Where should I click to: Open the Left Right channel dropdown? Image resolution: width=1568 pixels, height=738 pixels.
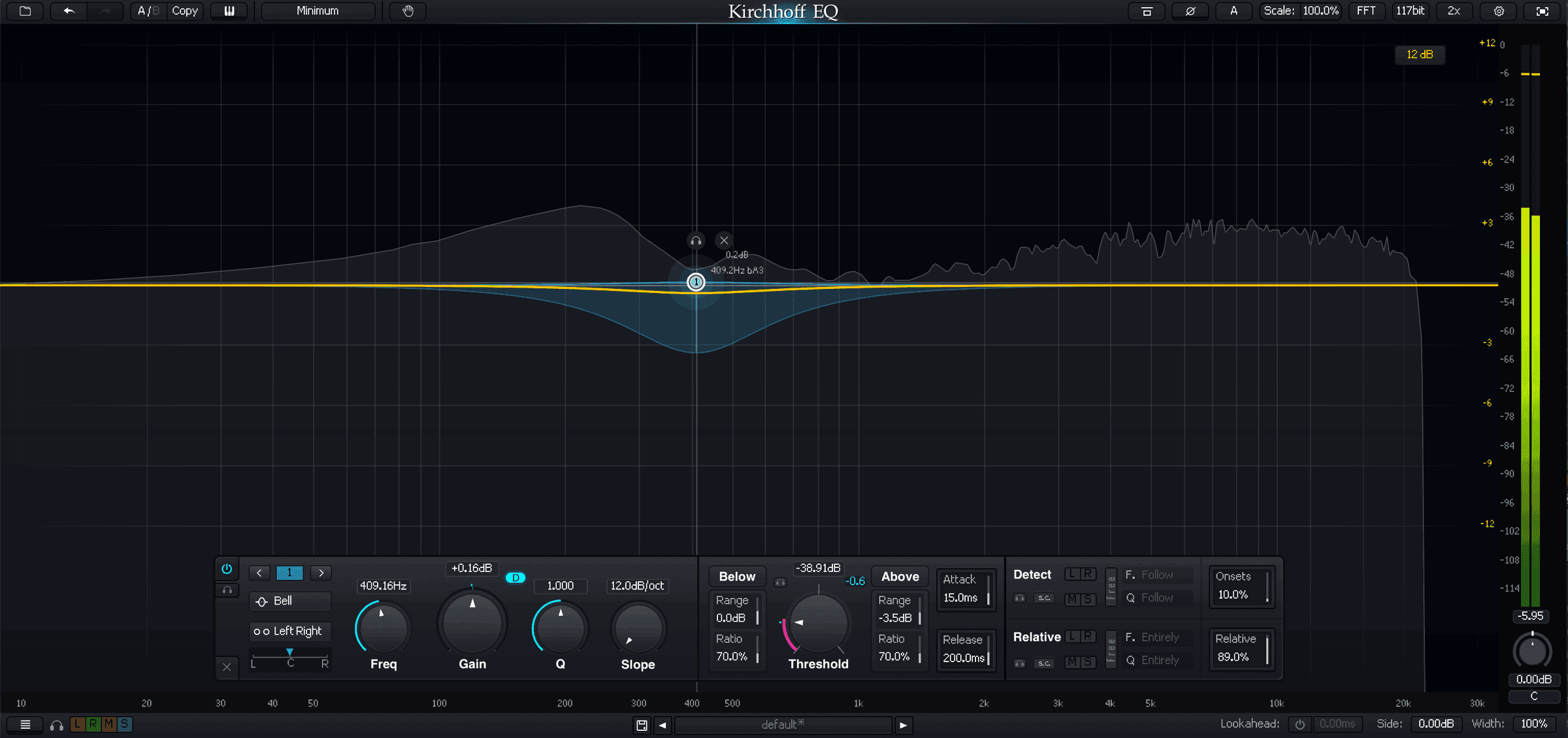pos(290,631)
